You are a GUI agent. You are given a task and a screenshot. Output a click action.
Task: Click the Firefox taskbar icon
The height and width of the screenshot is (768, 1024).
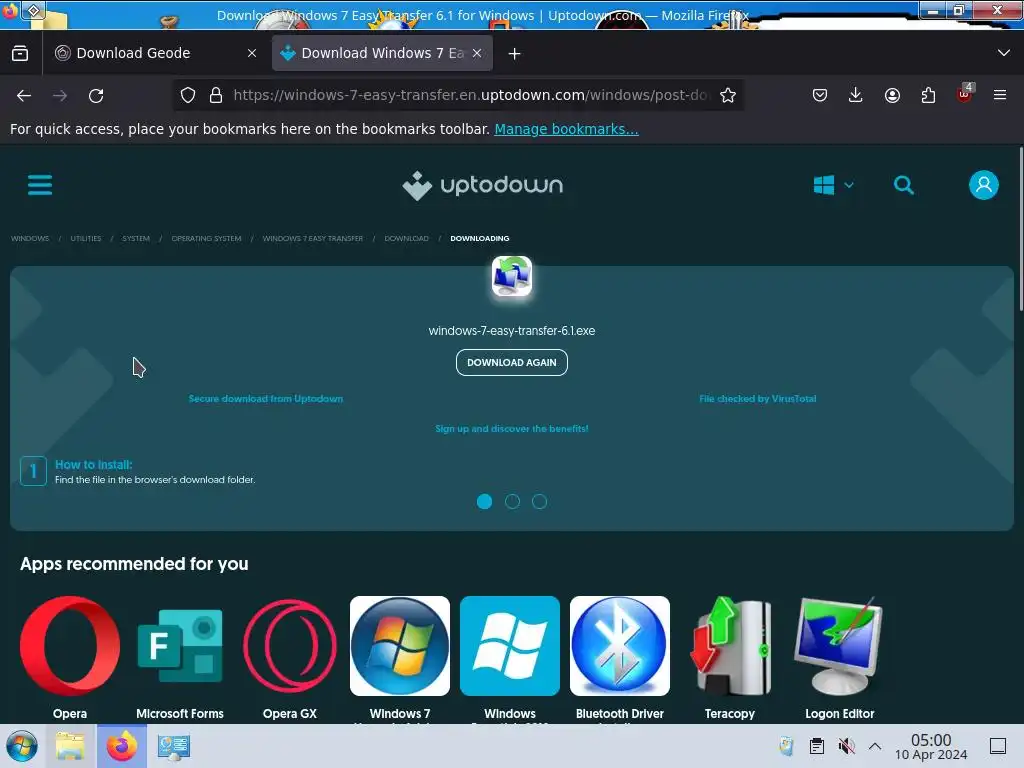coord(121,746)
